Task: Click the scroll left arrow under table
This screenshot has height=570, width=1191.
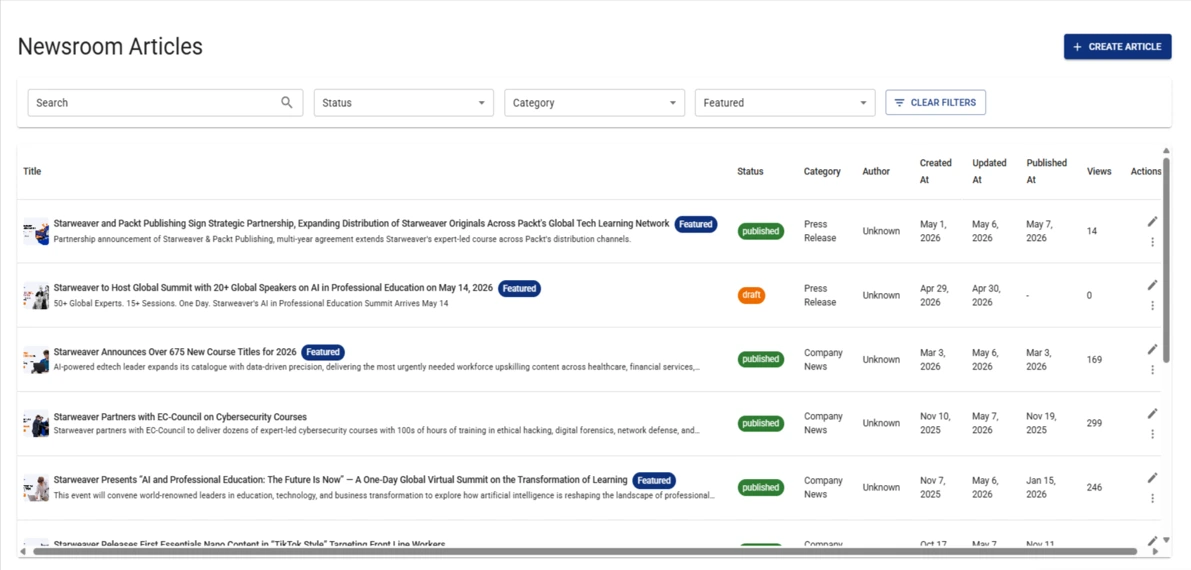Action: 24,551
